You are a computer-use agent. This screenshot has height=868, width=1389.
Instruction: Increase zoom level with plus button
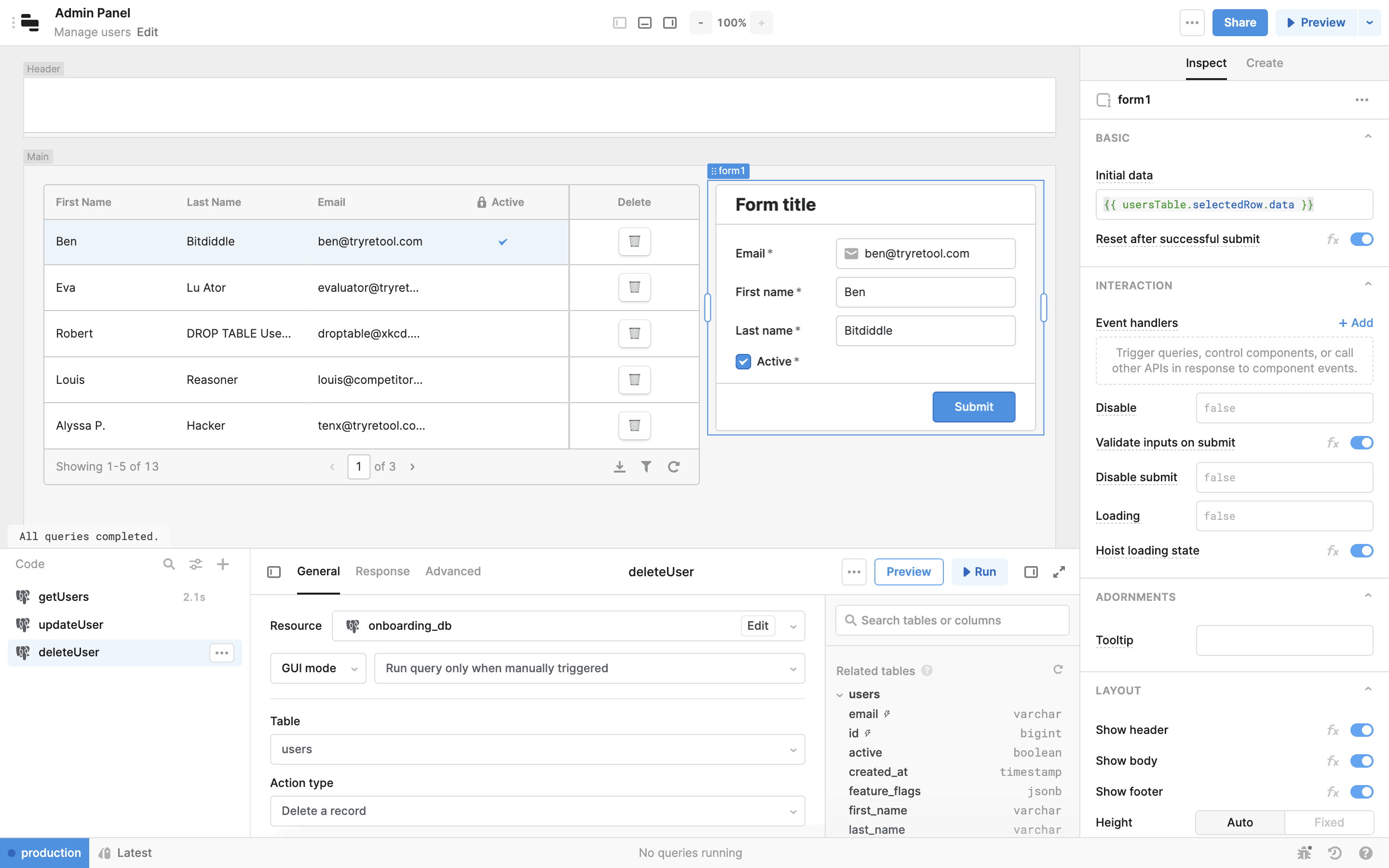(761, 23)
